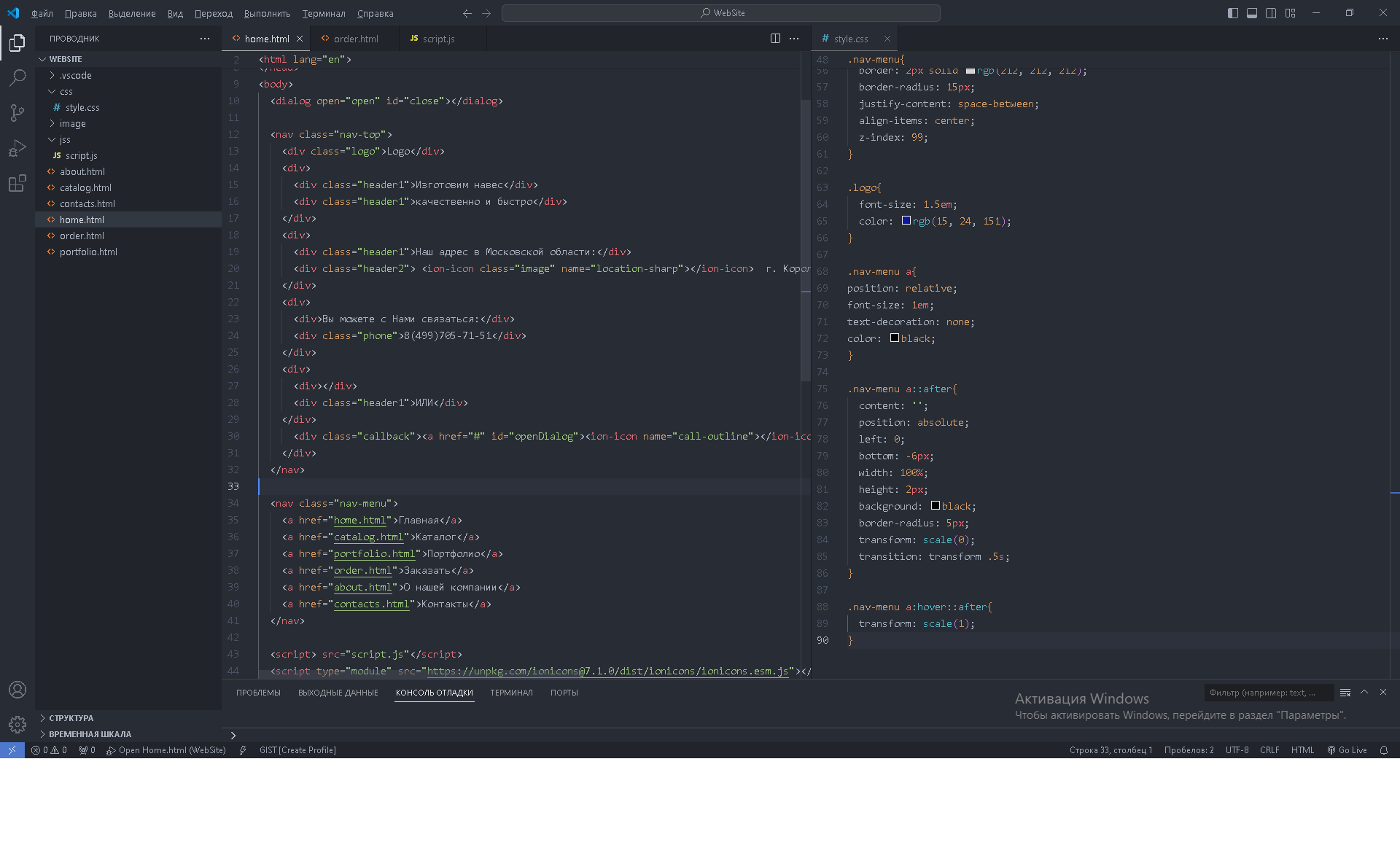Customize layout icon in title bar
The width and height of the screenshot is (1400, 845).
click(x=1290, y=13)
